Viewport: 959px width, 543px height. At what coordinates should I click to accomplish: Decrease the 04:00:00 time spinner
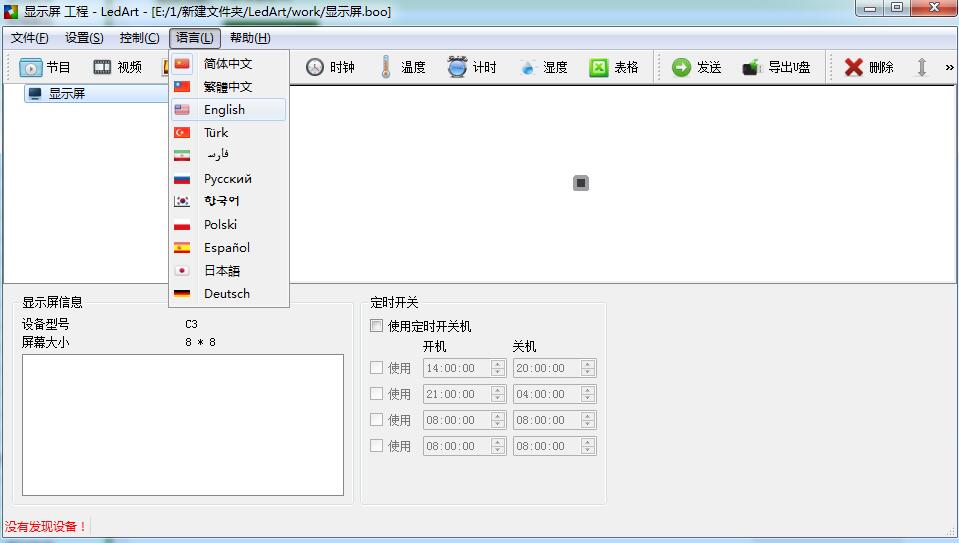[588, 399]
